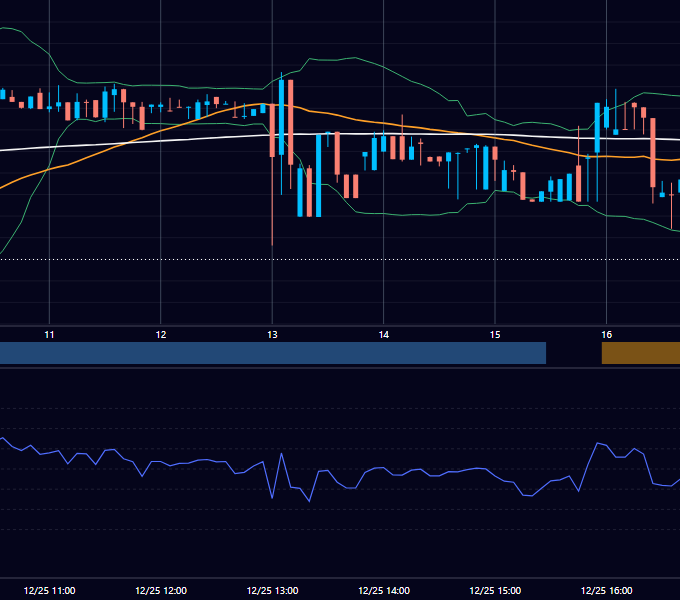Viewport: 680px width, 600px height.
Task: Click the 12/25 15:00 time axis label
Action: click(x=495, y=590)
